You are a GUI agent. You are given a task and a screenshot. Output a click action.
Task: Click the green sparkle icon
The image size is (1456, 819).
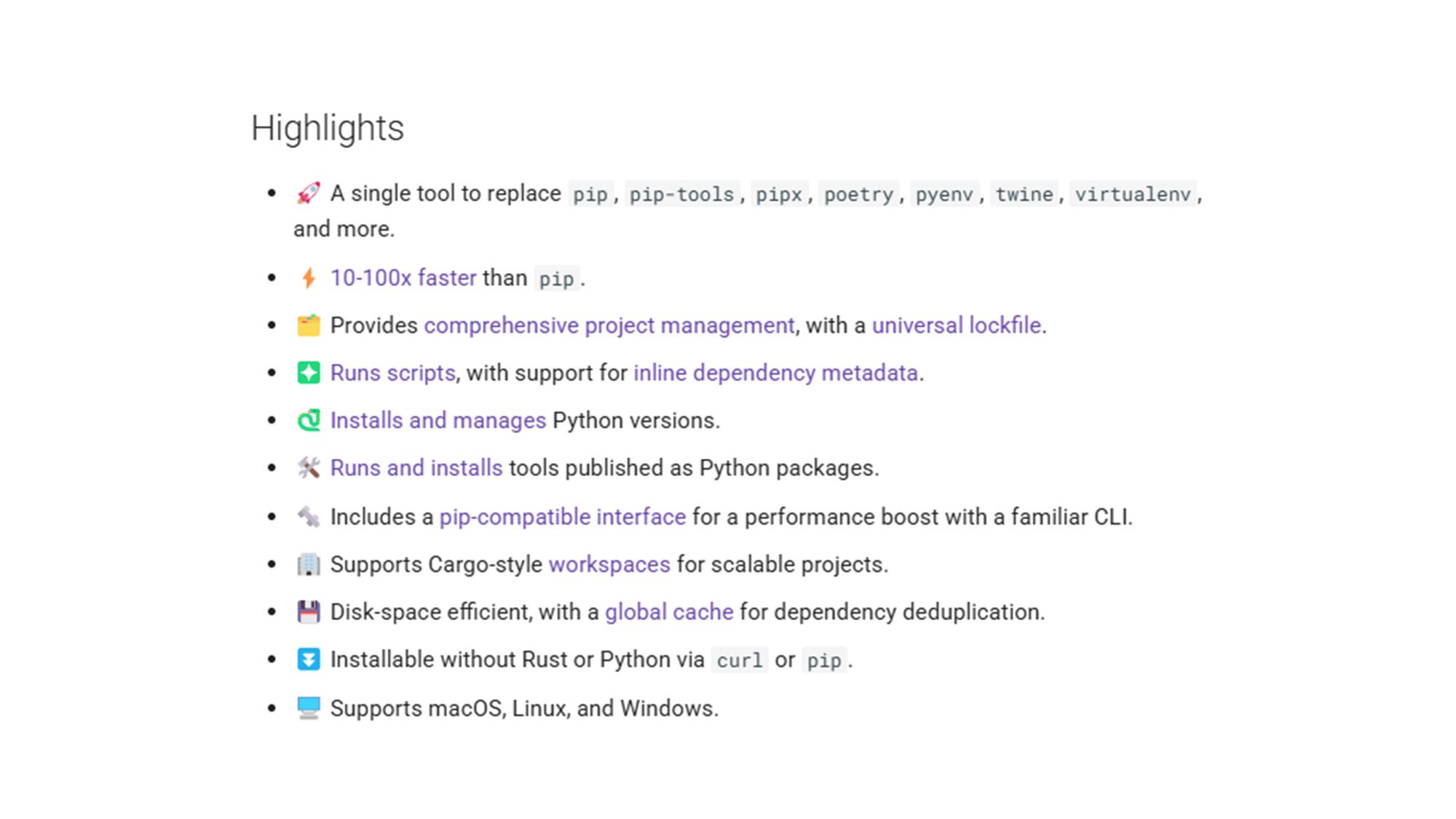pyautogui.click(x=309, y=373)
